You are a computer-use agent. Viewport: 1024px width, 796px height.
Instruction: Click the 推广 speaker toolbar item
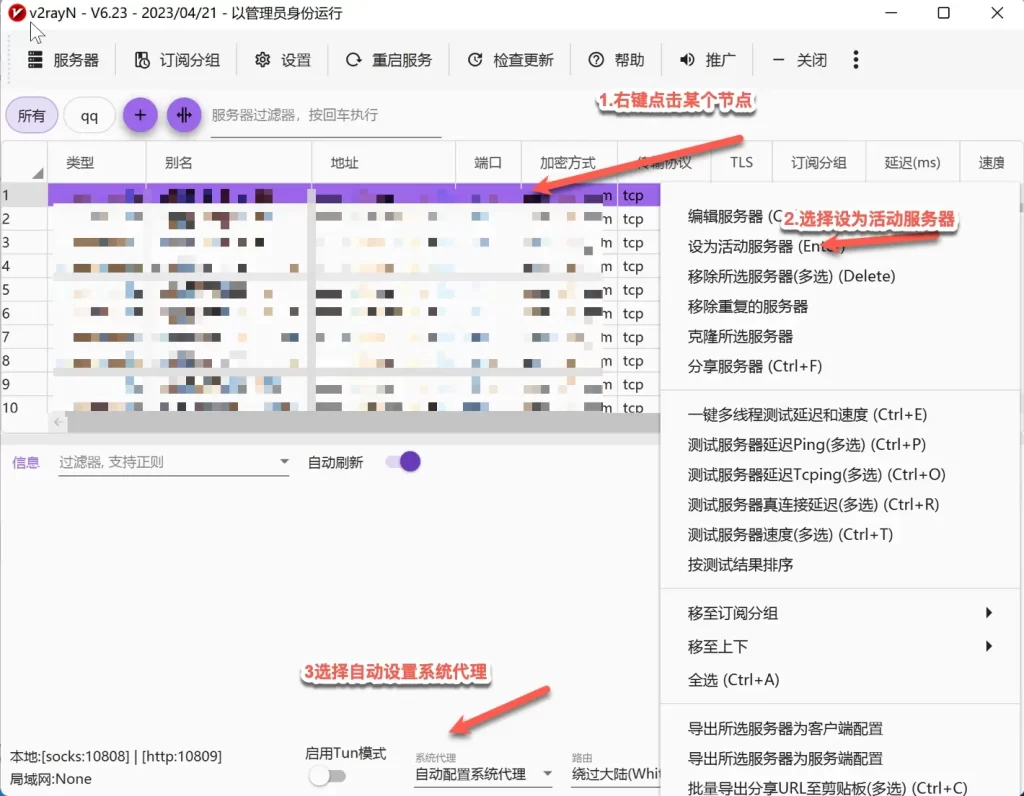[x=707, y=60]
